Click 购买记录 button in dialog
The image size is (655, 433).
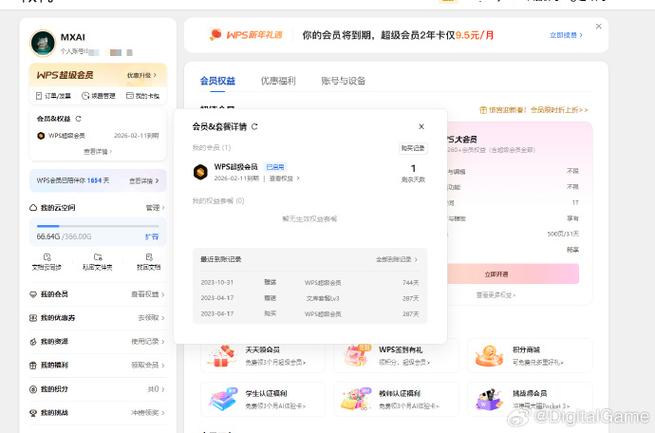pos(413,148)
